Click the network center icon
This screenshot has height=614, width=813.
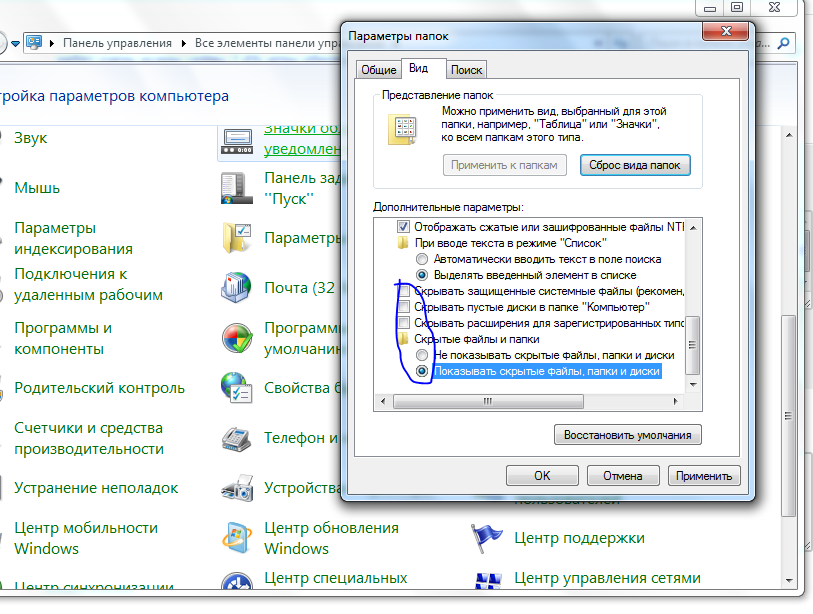[x=488, y=581]
